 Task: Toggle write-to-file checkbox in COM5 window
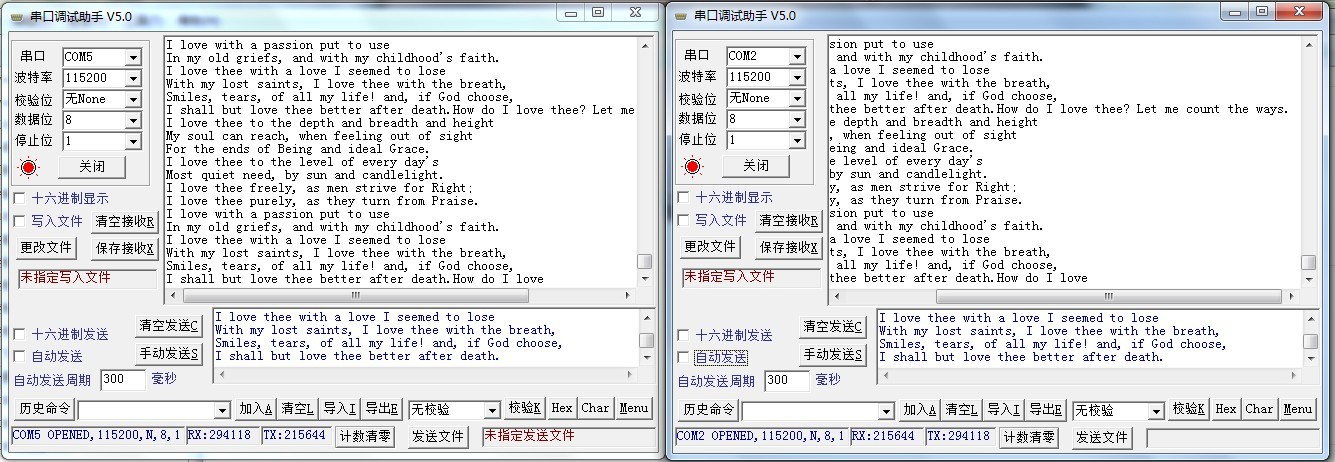20,221
